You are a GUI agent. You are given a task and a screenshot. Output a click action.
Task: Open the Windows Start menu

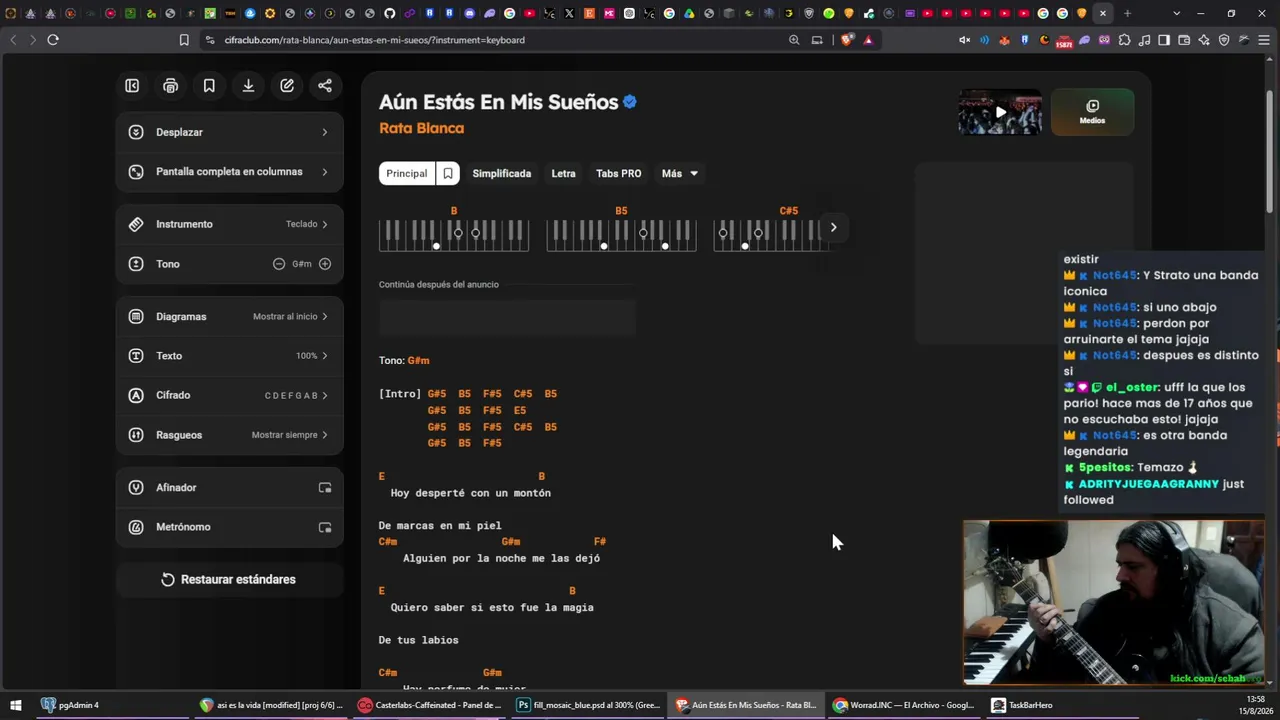(16, 705)
